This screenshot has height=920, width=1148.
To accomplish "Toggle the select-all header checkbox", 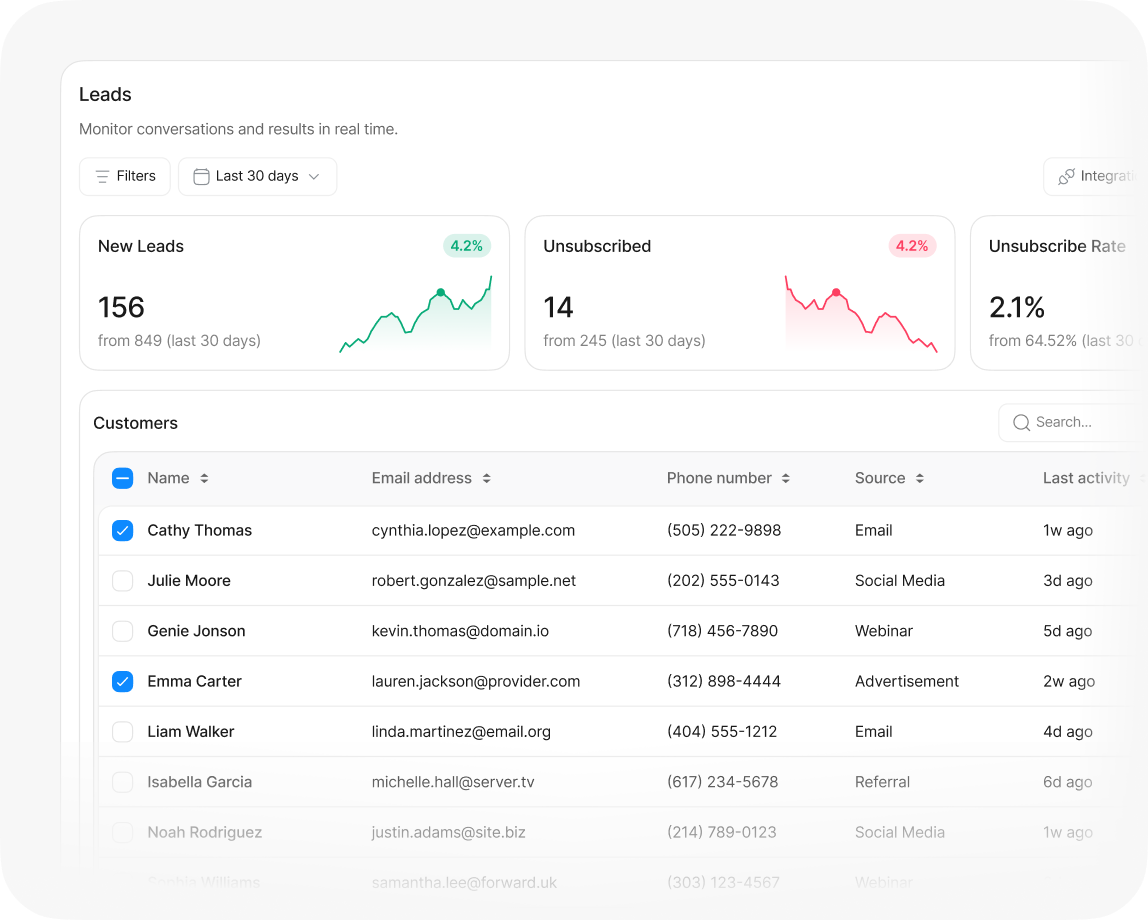I will (122, 478).
